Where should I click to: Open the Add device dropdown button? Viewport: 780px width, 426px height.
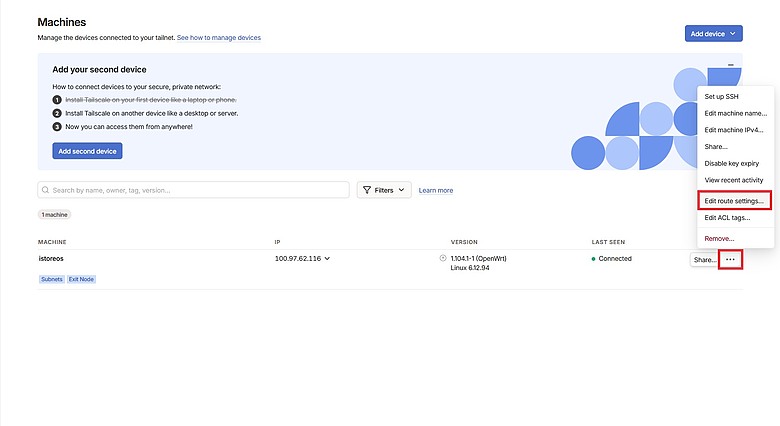[x=713, y=34]
